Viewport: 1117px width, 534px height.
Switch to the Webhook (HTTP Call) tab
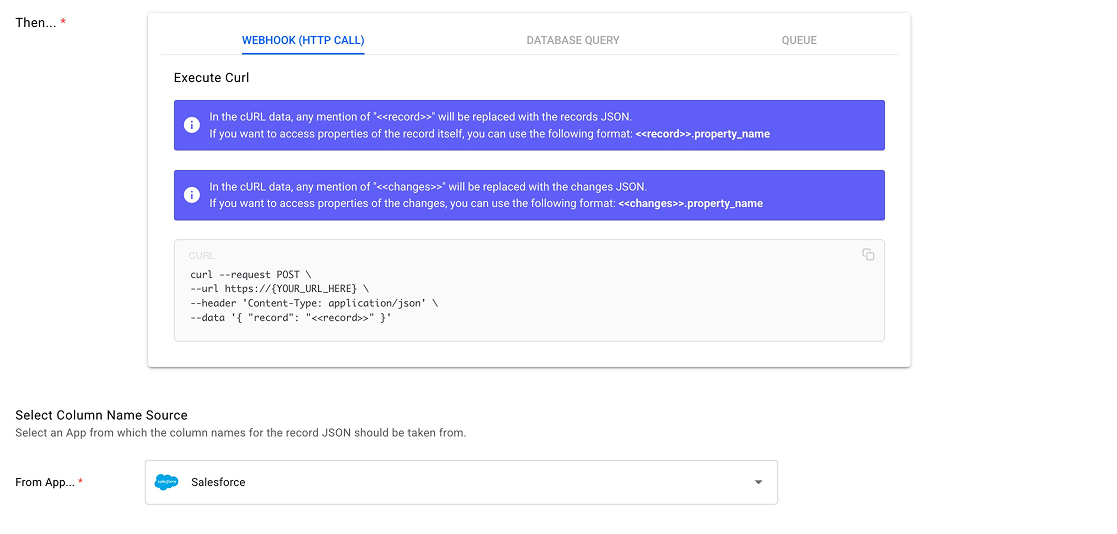click(303, 41)
